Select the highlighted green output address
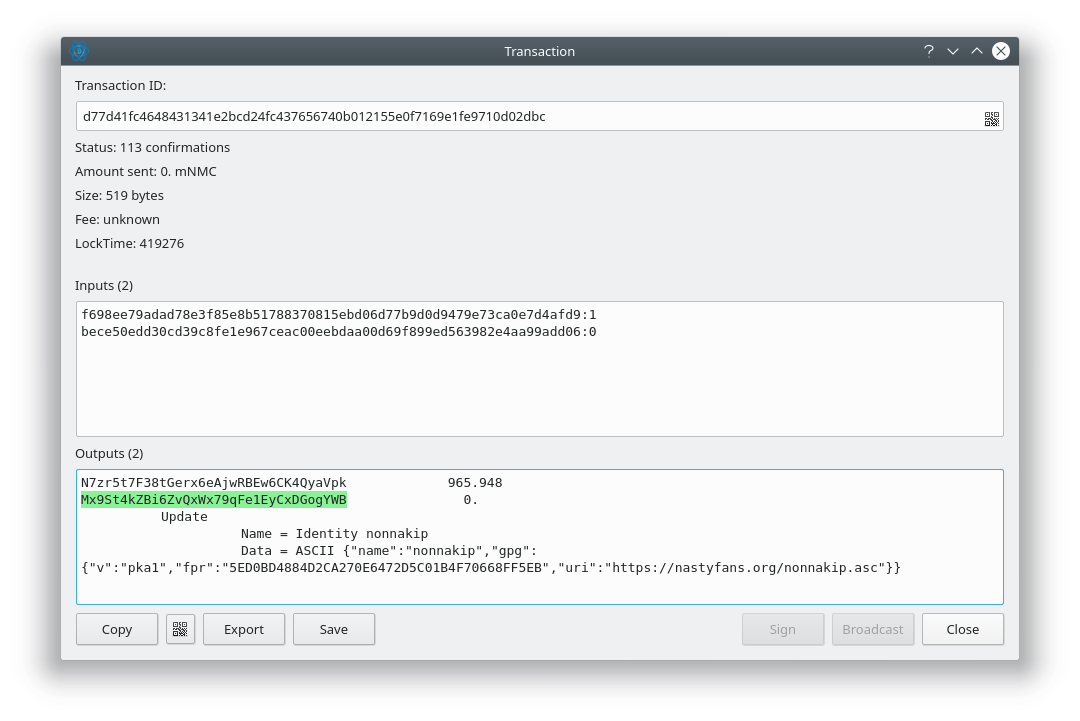This screenshot has width=1080, height=721. (x=213, y=499)
